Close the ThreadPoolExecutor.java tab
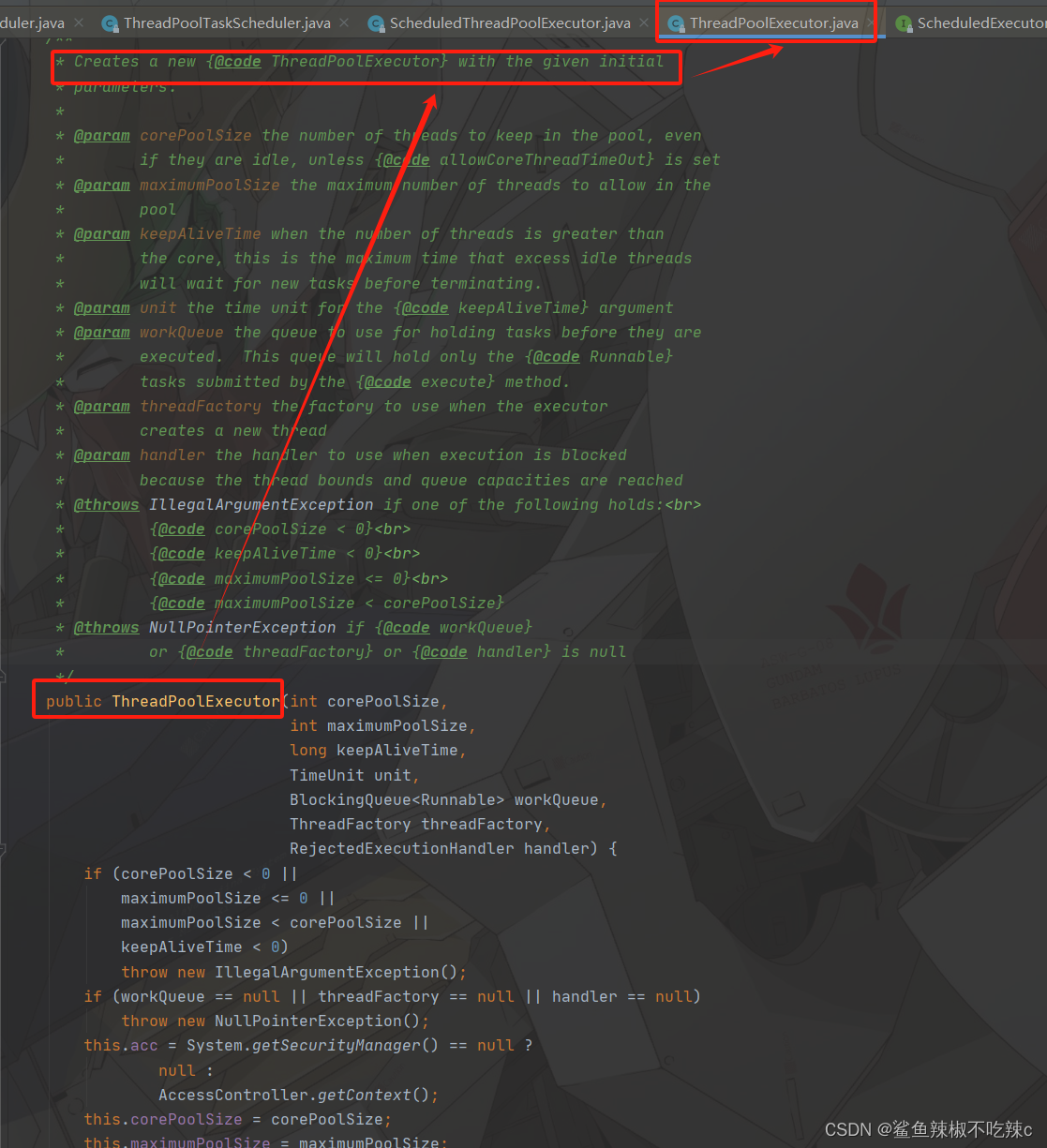 (872, 22)
